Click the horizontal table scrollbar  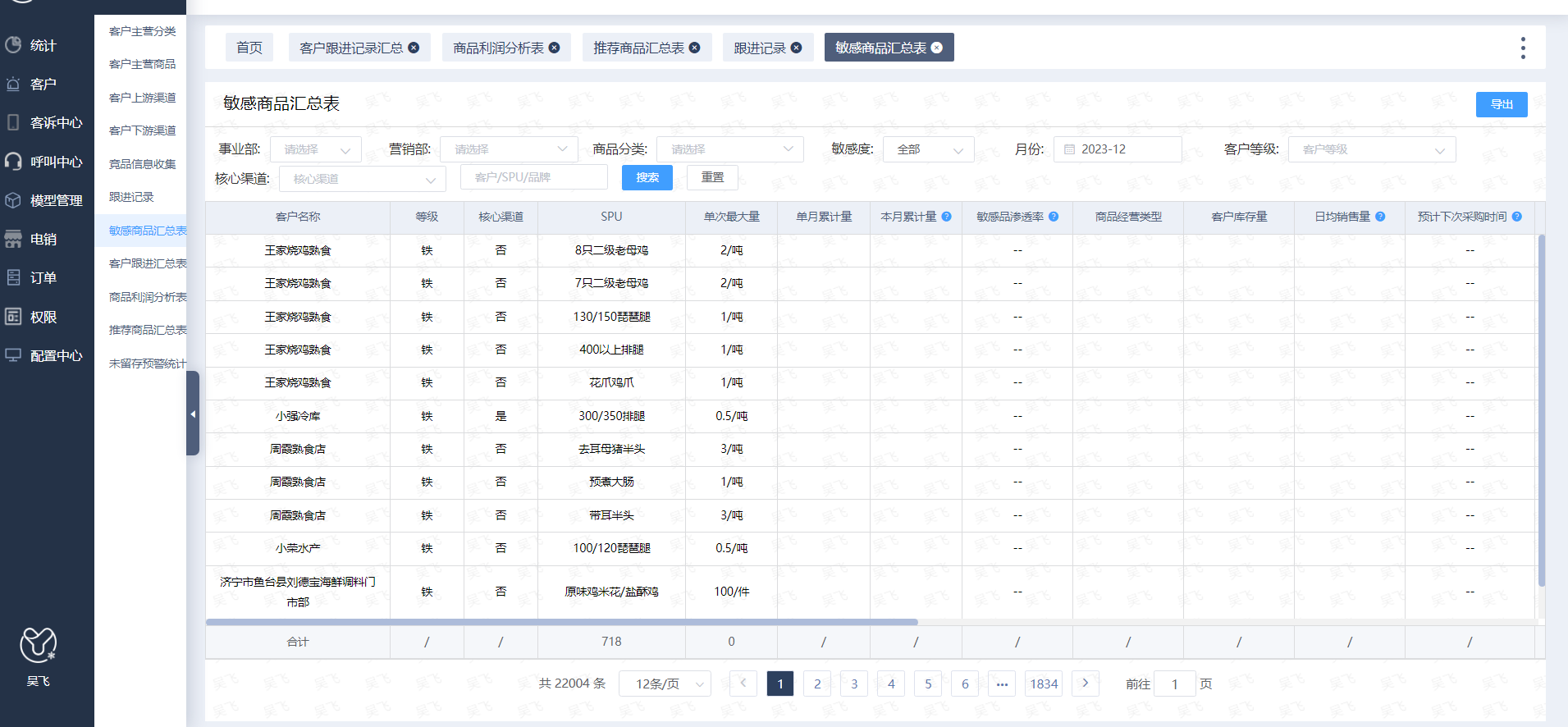[562, 622]
